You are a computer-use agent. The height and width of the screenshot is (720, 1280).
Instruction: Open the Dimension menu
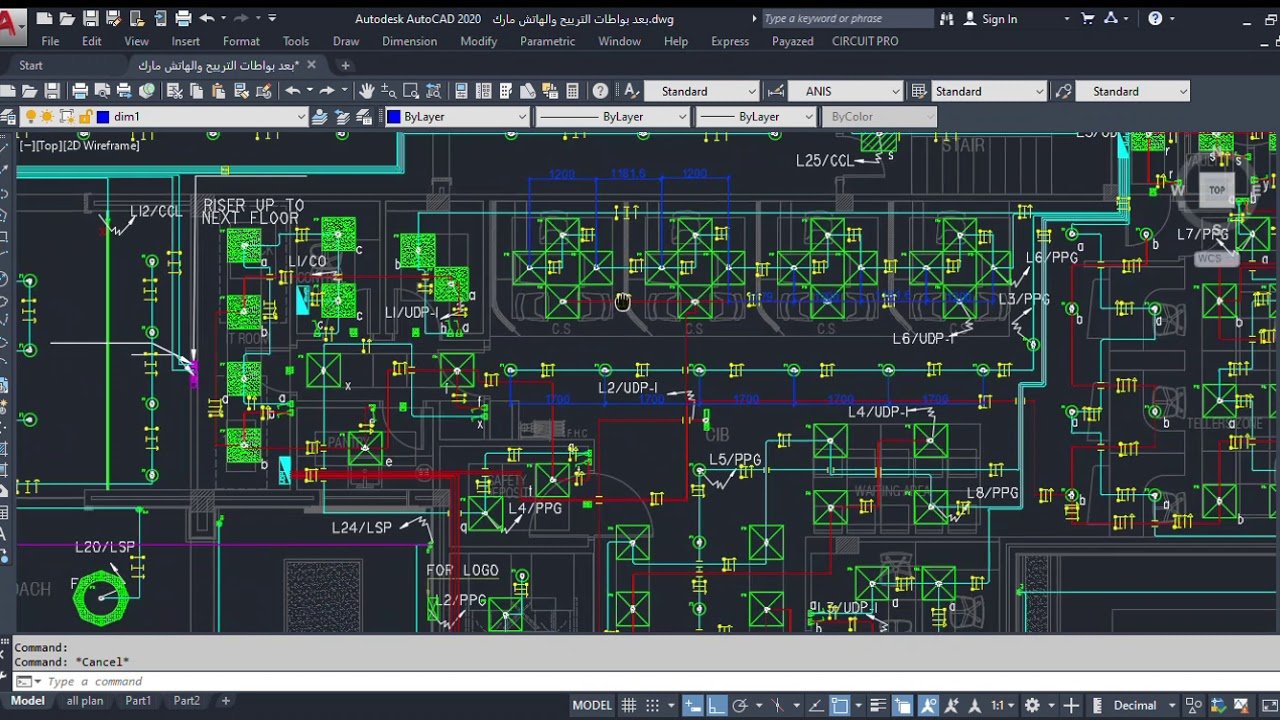coord(409,41)
